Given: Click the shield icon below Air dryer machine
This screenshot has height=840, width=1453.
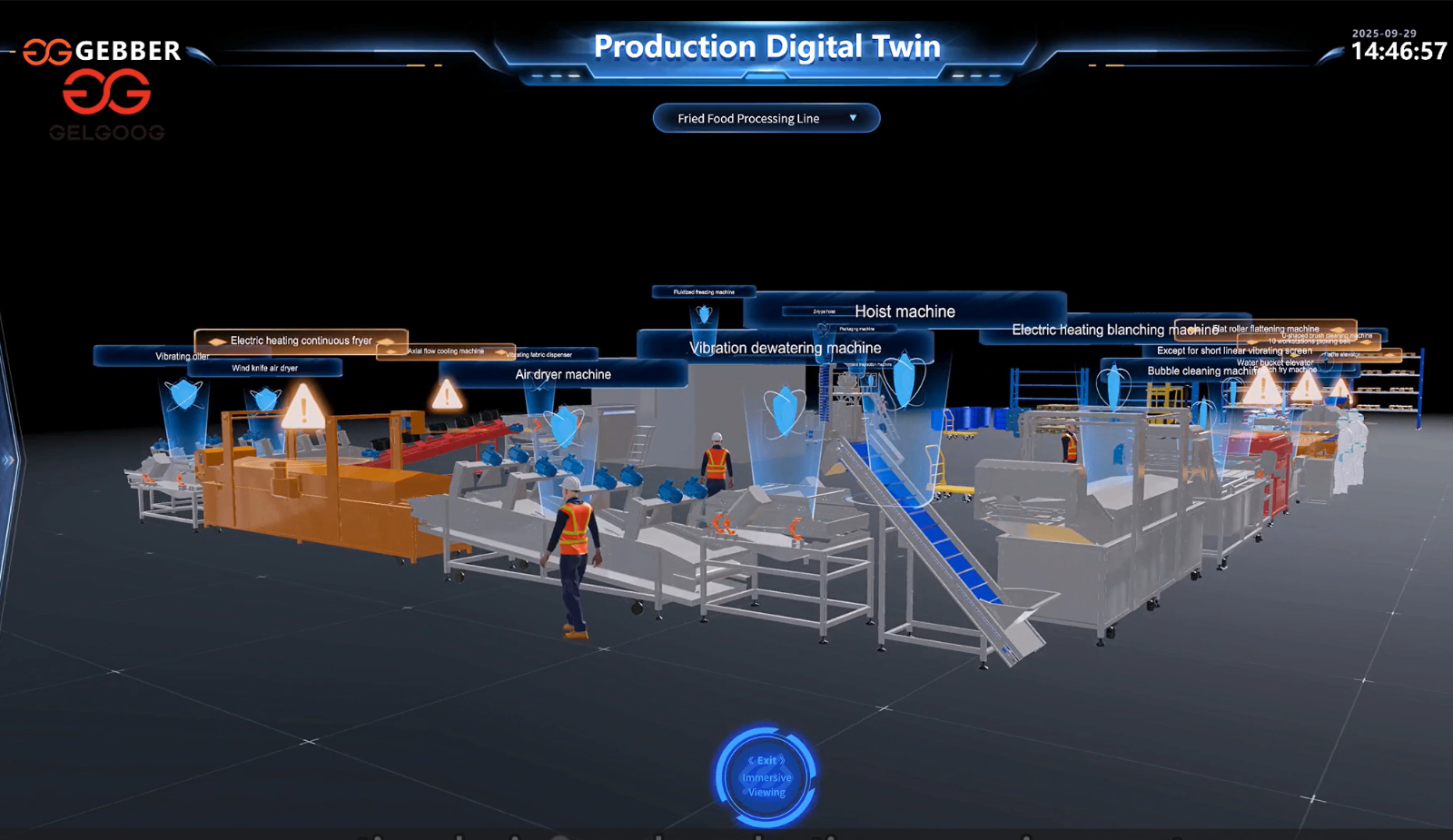Looking at the screenshot, I should click(x=564, y=425).
